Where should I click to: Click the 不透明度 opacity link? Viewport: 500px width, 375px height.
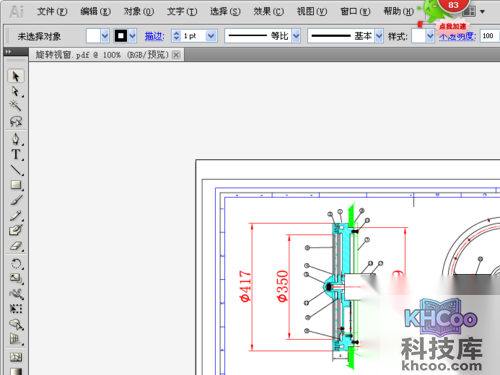point(457,36)
